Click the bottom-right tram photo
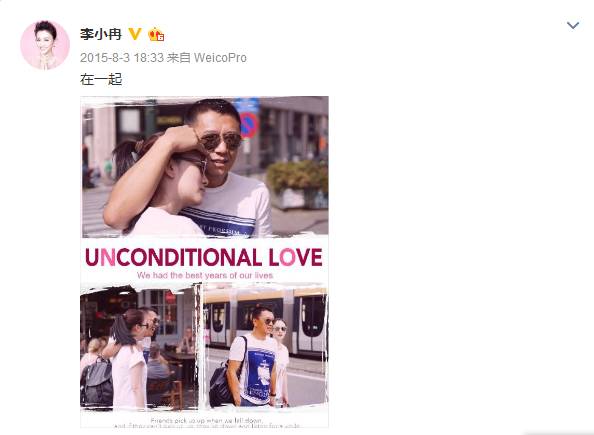Image resolution: width=594 pixels, height=435 pixels. click(x=266, y=346)
